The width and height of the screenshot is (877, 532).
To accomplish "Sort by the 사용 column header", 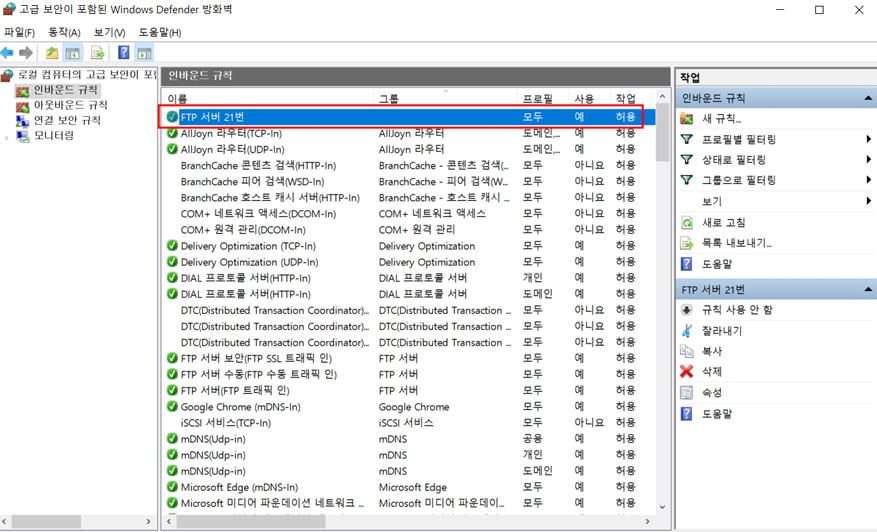I will click(x=591, y=98).
